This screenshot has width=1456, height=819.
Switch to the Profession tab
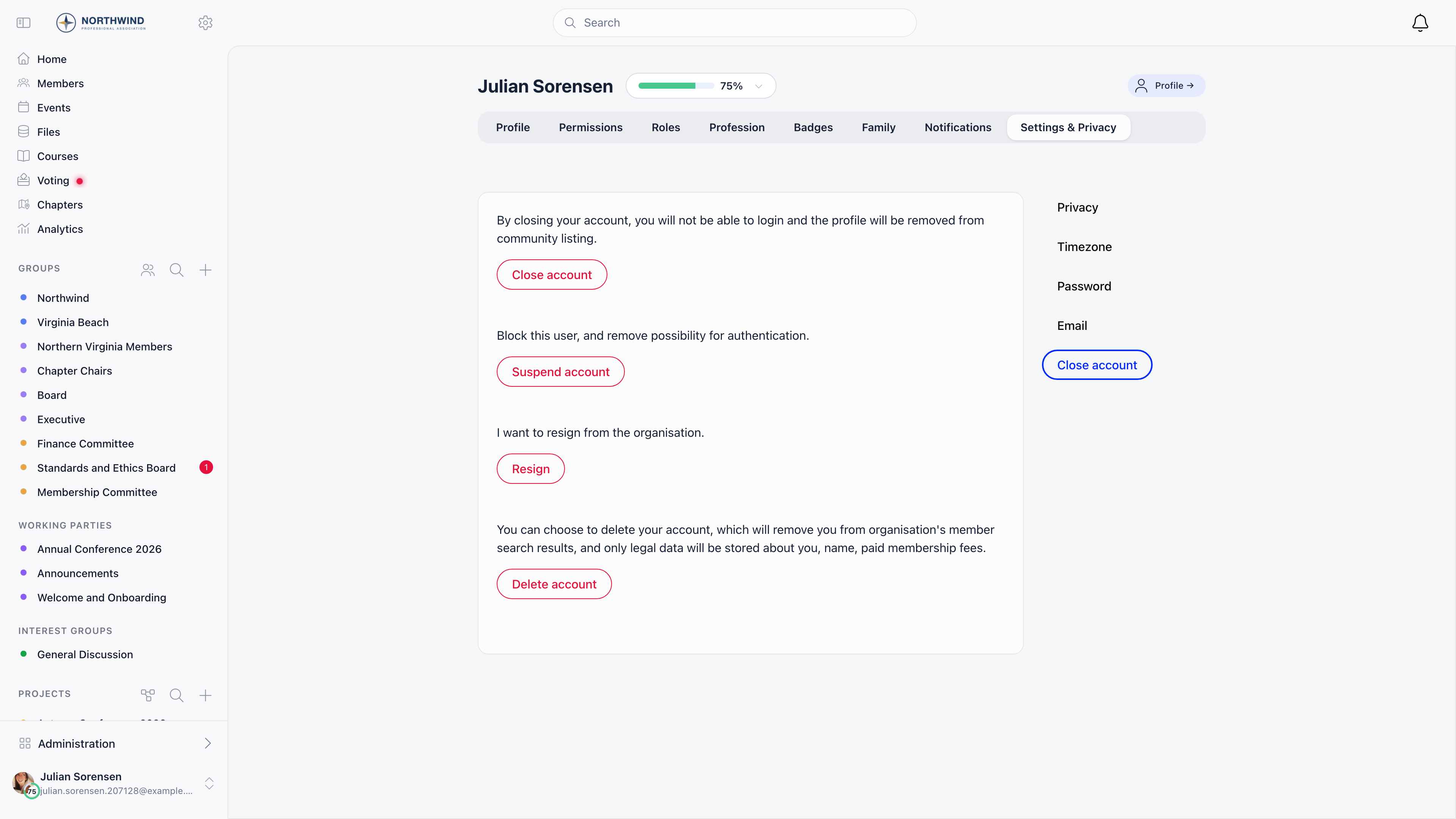tap(736, 127)
